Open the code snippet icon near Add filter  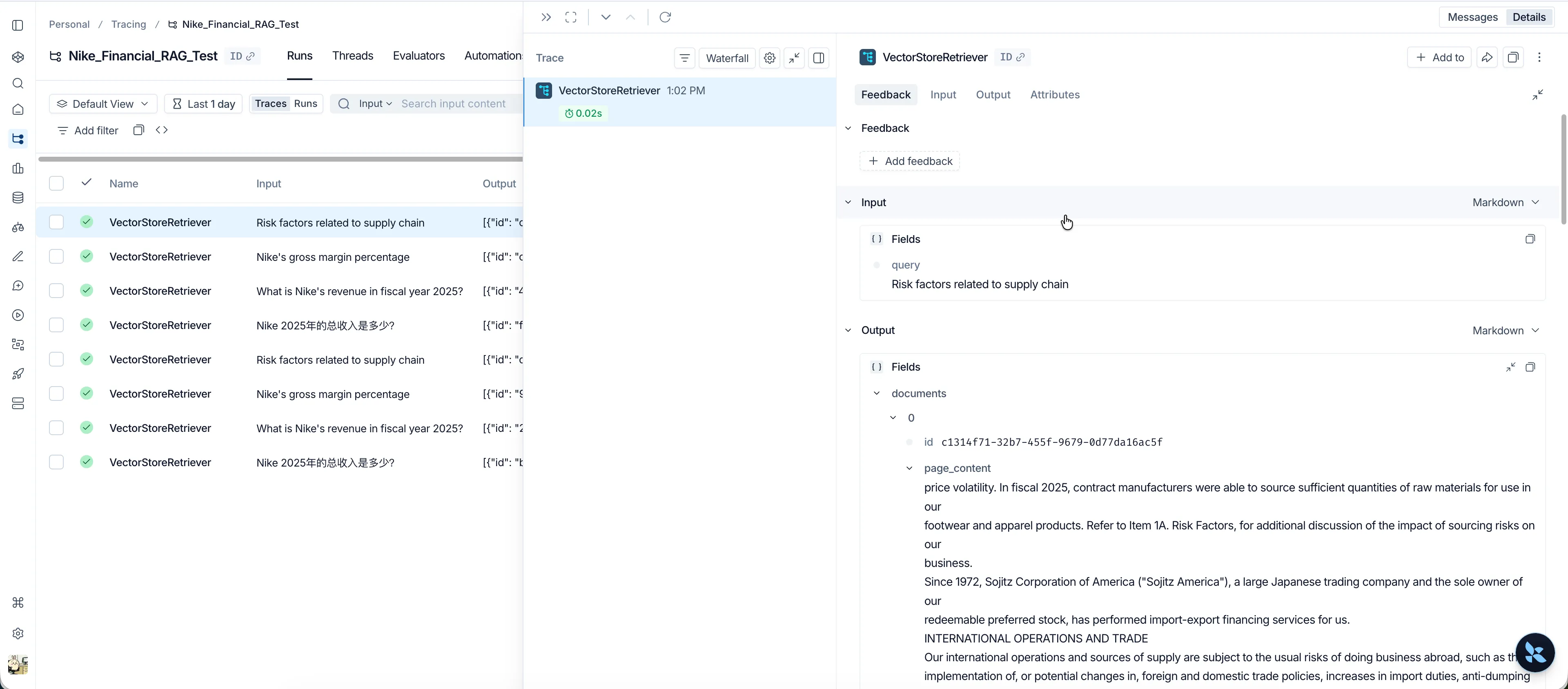pyautogui.click(x=162, y=130)
